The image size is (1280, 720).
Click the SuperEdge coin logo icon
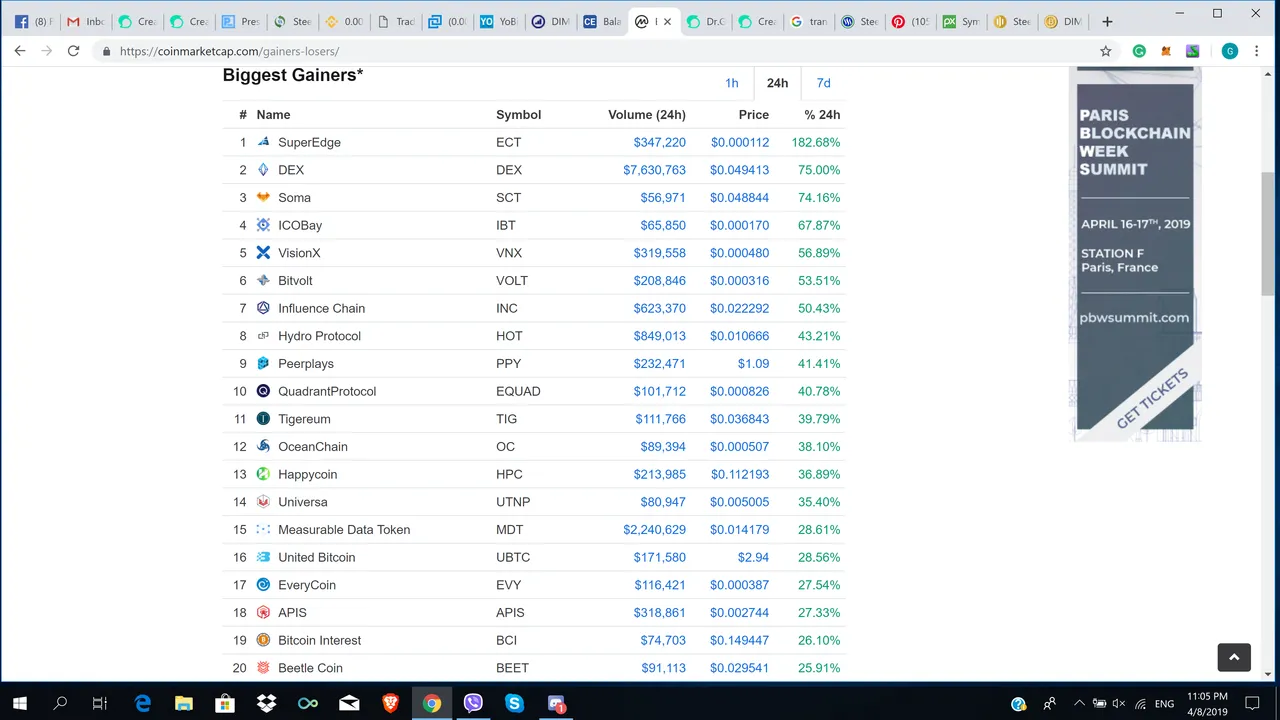tap(263, 142)
